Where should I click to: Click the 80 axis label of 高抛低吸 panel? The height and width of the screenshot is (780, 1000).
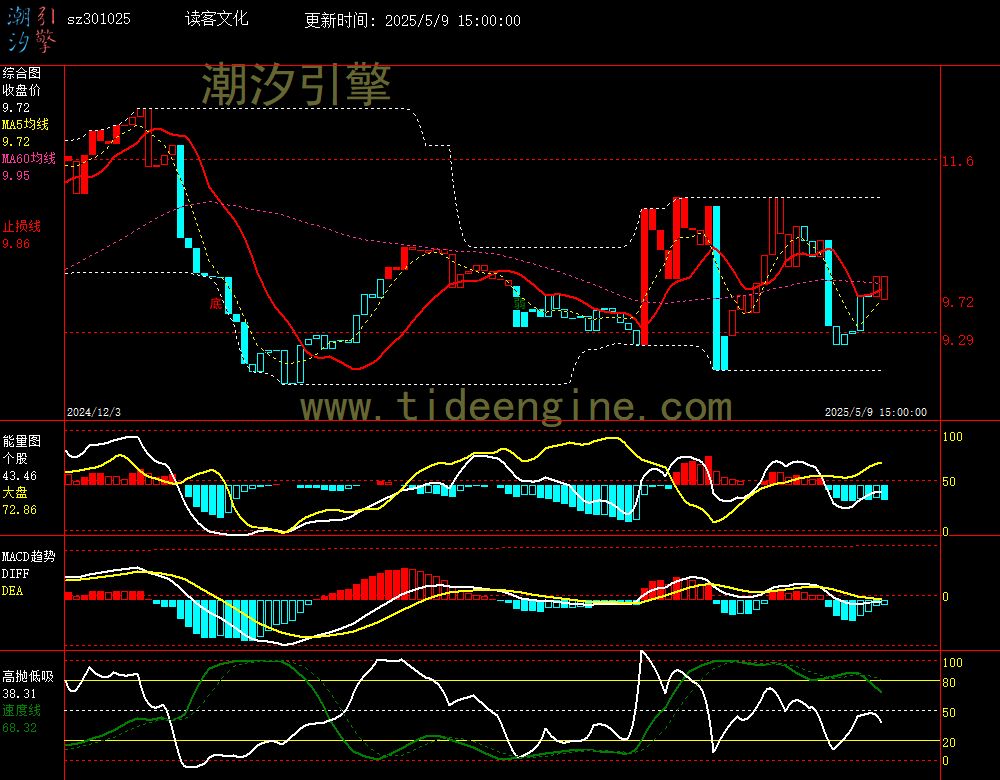(x=949, y=683)
